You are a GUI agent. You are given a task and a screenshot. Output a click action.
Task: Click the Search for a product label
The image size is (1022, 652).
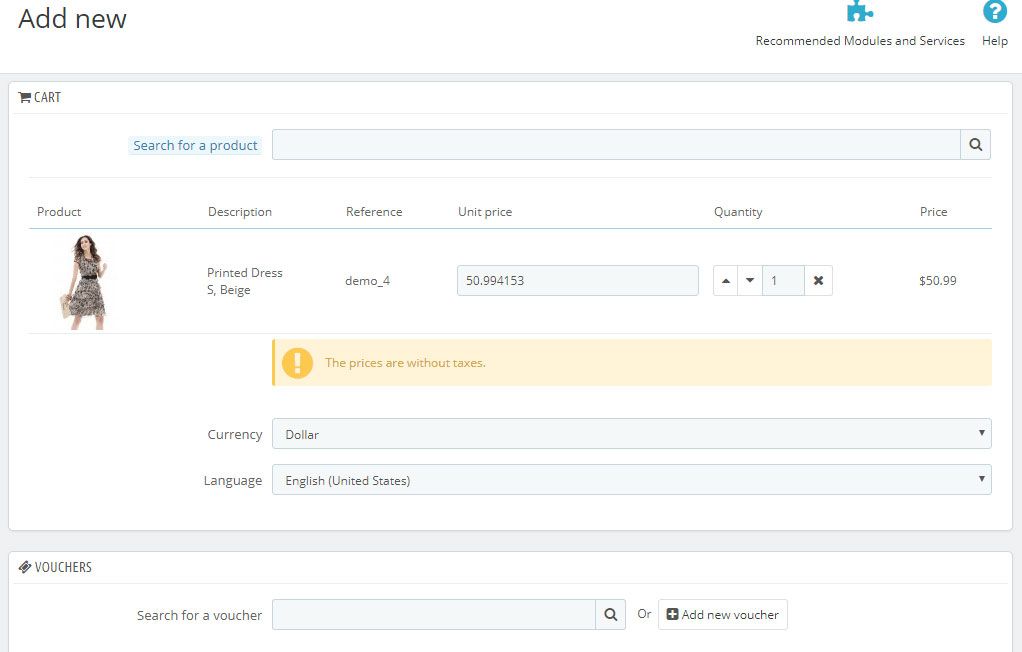195,145
